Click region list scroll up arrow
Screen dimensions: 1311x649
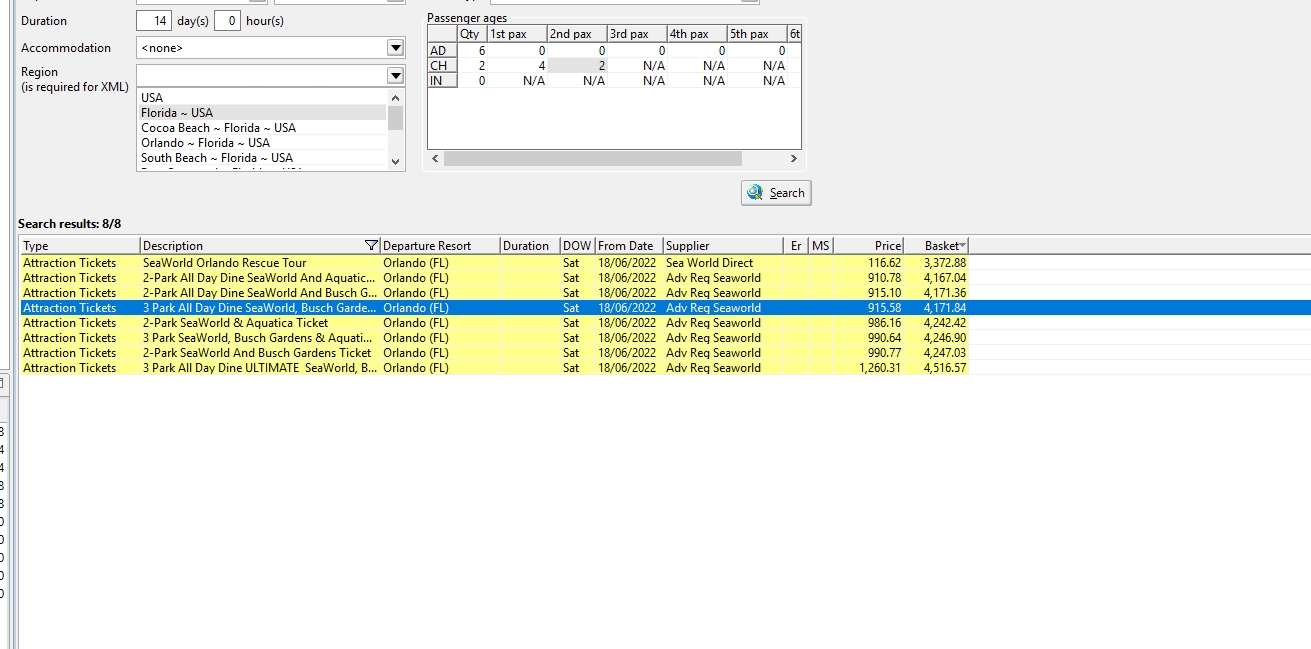395,98
